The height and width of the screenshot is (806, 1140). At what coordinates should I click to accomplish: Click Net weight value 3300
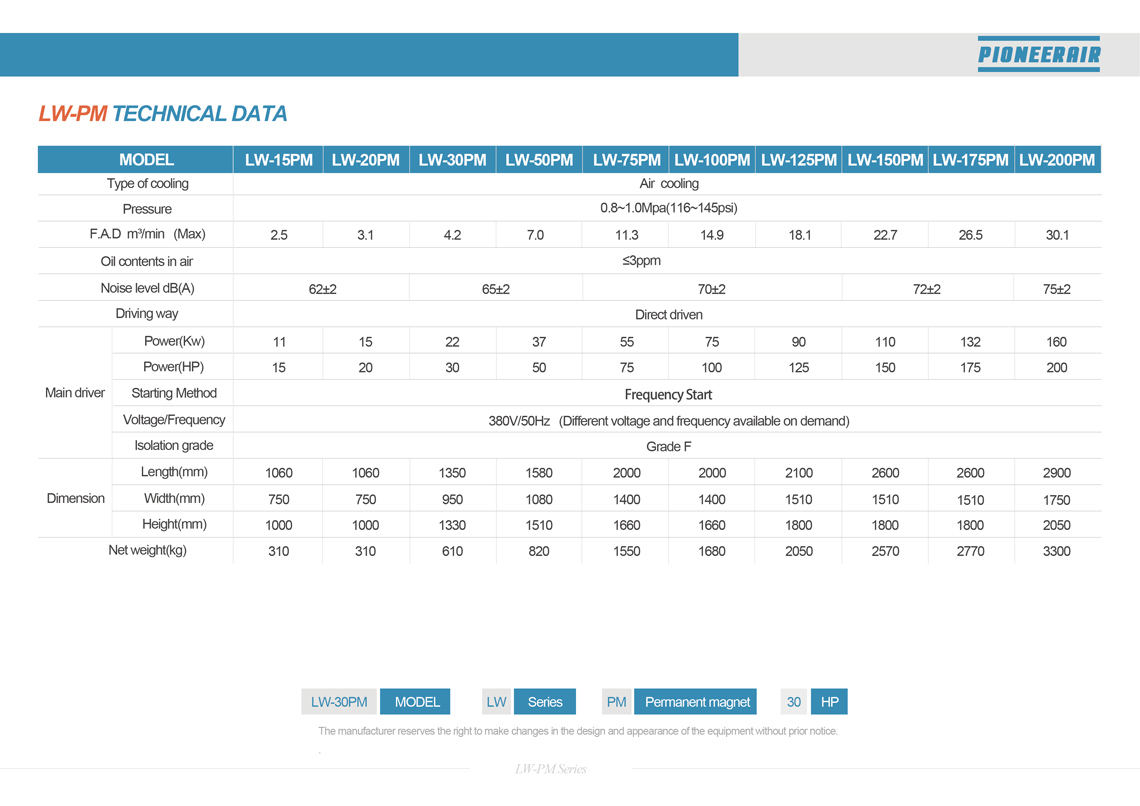pyautogui.click(x=1056, y=552)
